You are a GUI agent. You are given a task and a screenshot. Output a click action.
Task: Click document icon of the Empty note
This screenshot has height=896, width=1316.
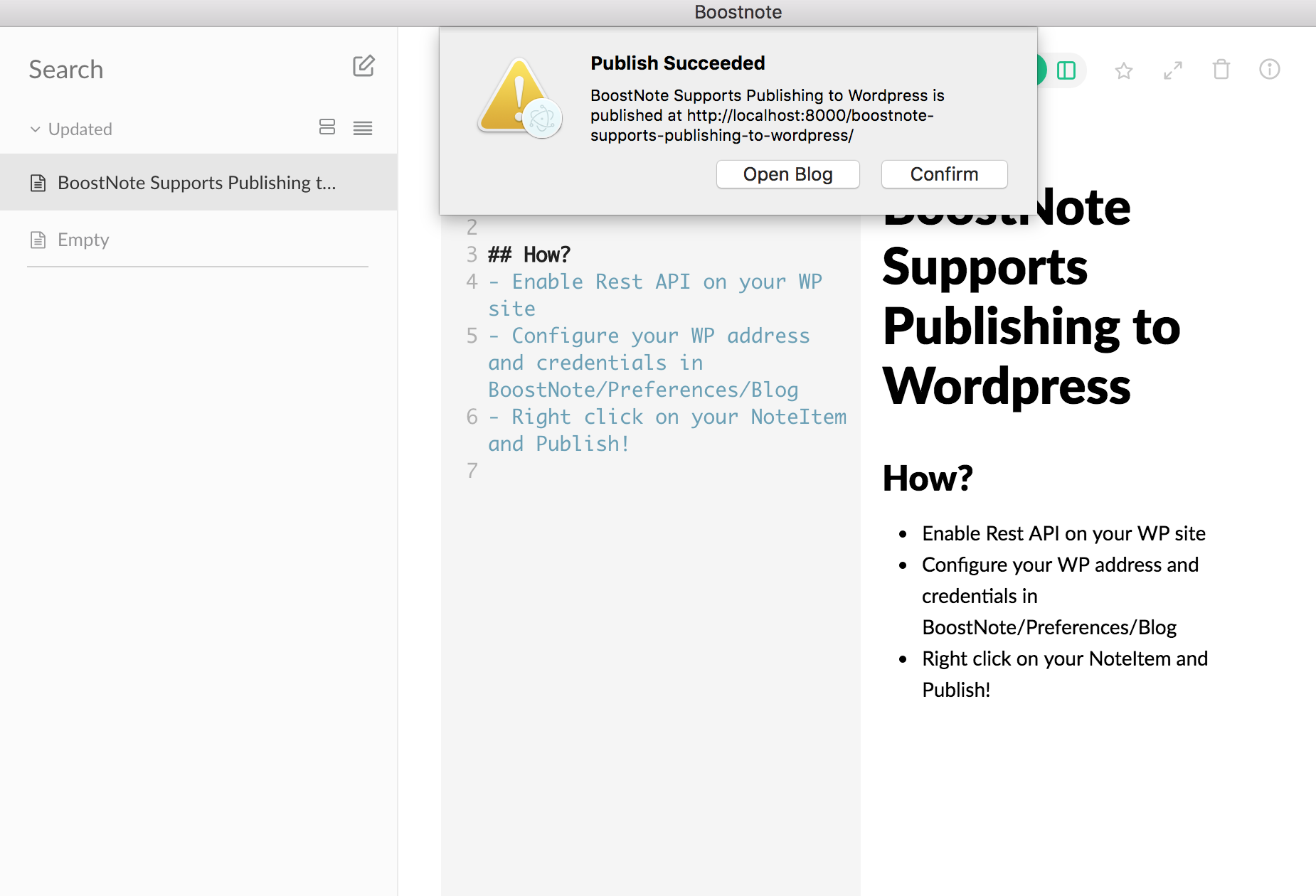(x=38, y=240)
